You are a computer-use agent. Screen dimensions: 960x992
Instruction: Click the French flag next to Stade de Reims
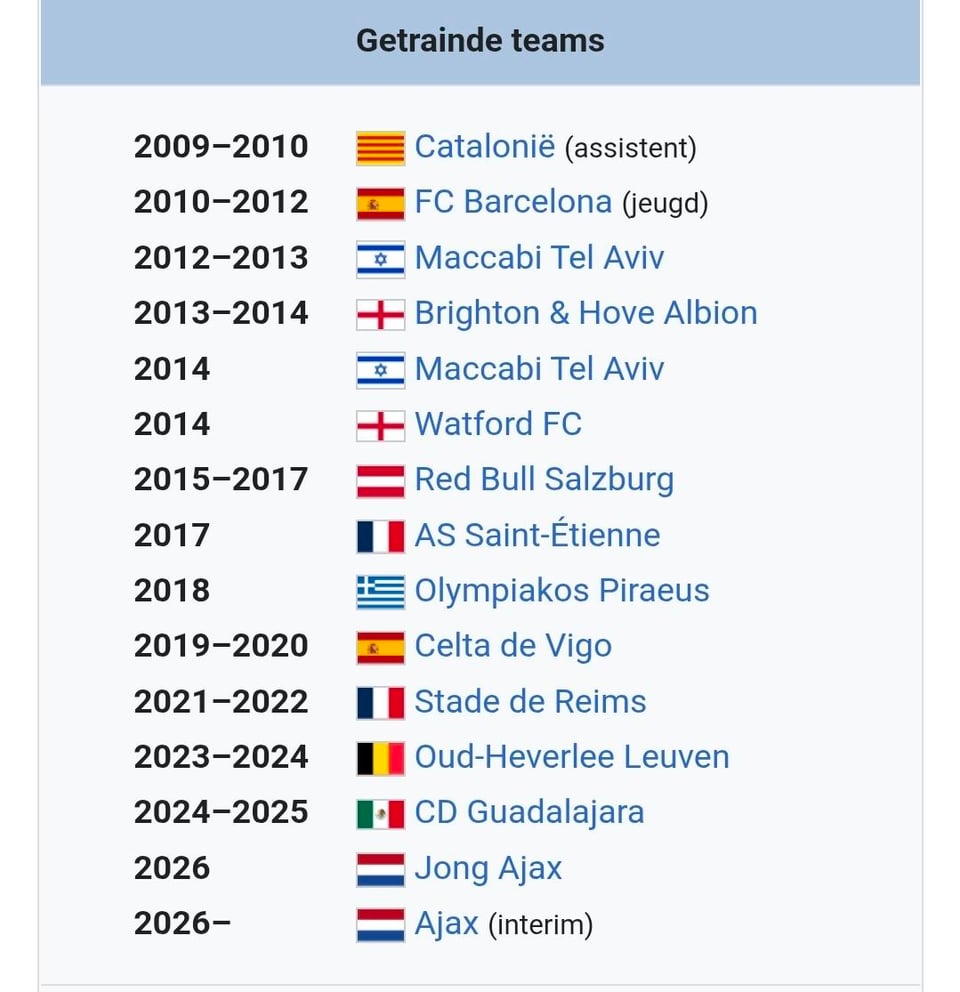[380, 703]
